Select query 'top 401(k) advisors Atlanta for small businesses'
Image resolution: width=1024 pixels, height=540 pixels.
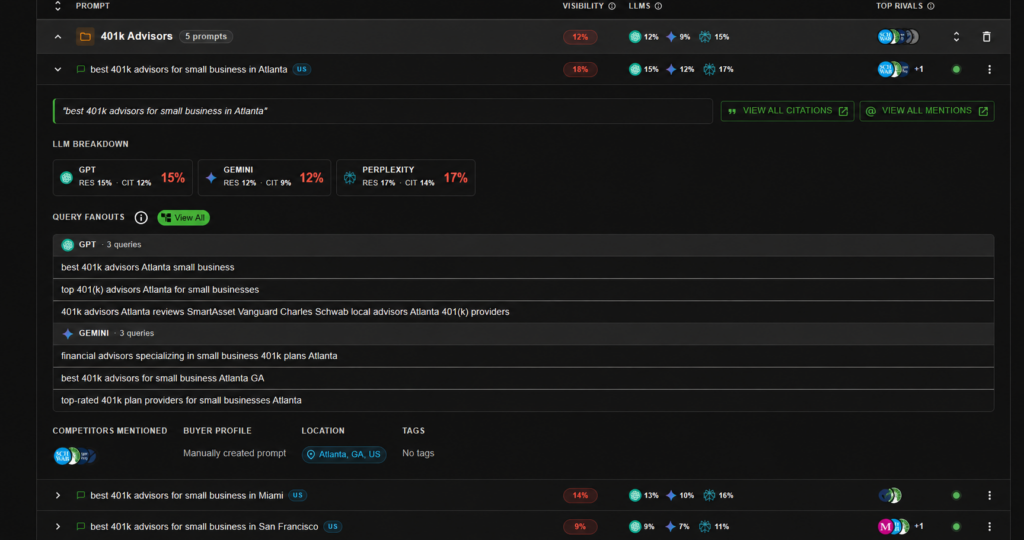tap(523, 289)
